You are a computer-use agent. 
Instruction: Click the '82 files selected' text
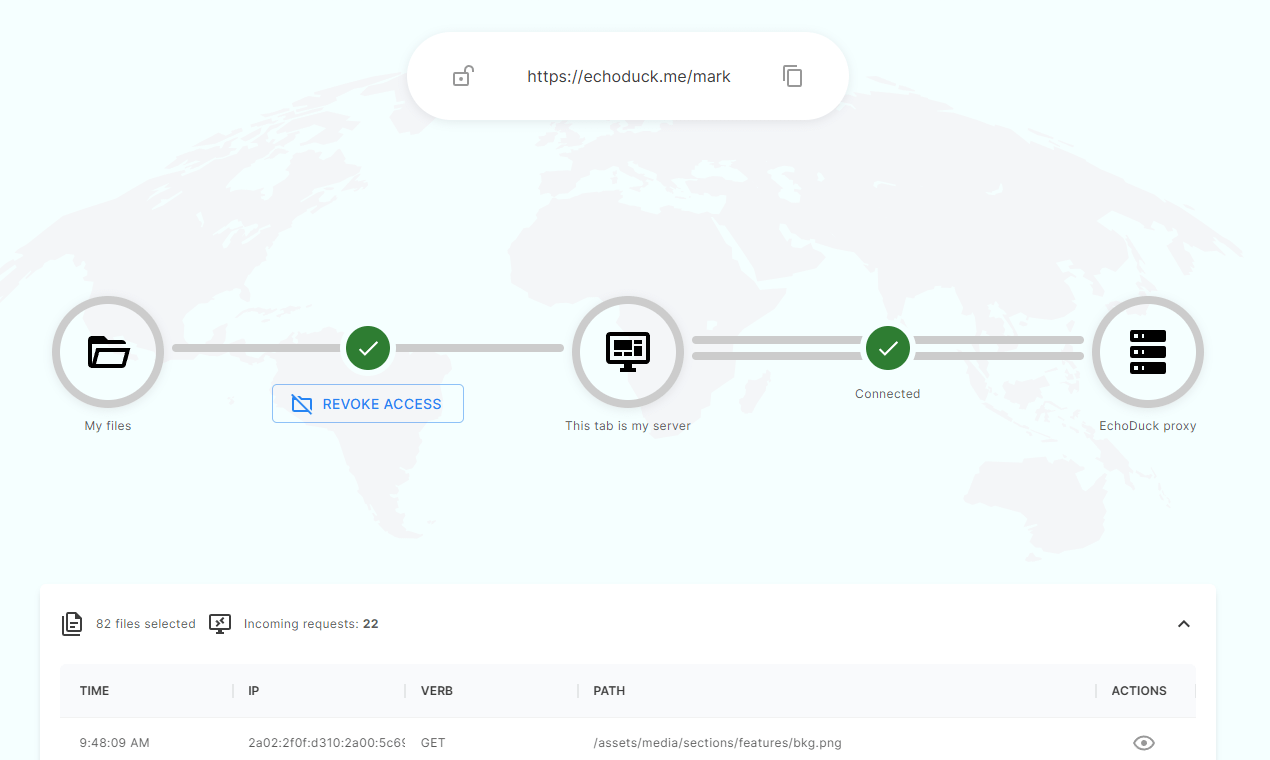[145, 623]
